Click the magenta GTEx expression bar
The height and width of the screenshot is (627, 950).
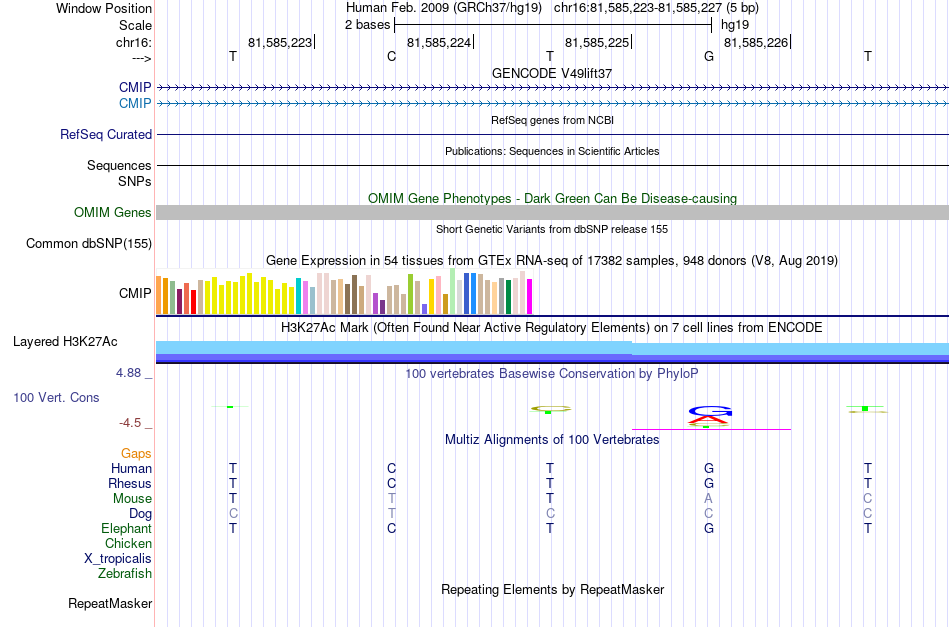click(x=530, y=296)
